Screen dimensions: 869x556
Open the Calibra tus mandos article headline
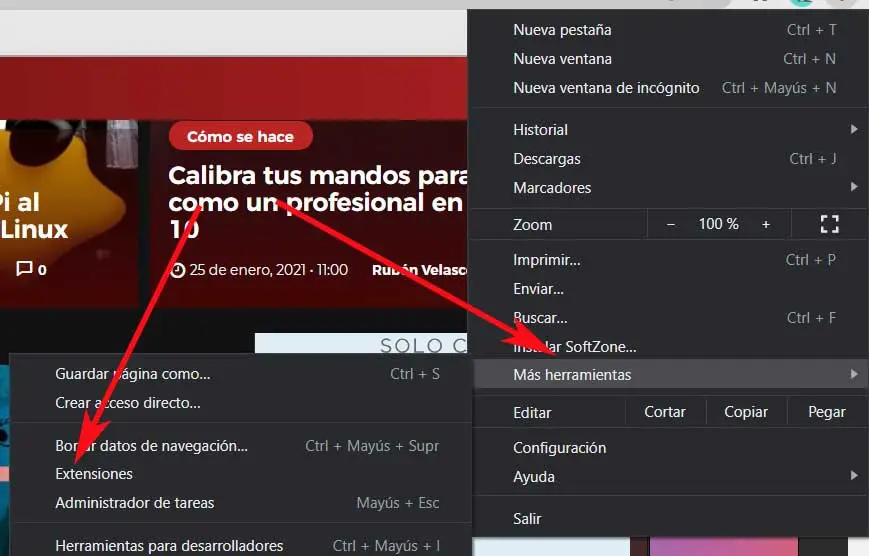318,202
